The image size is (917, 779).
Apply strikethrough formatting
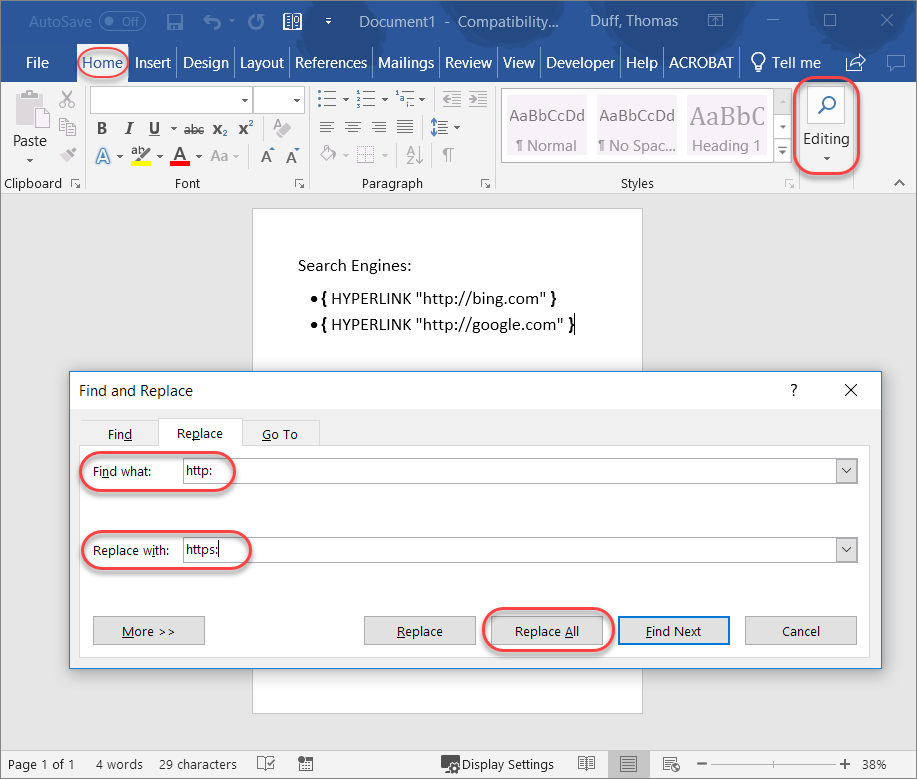(x=194, y=128)
